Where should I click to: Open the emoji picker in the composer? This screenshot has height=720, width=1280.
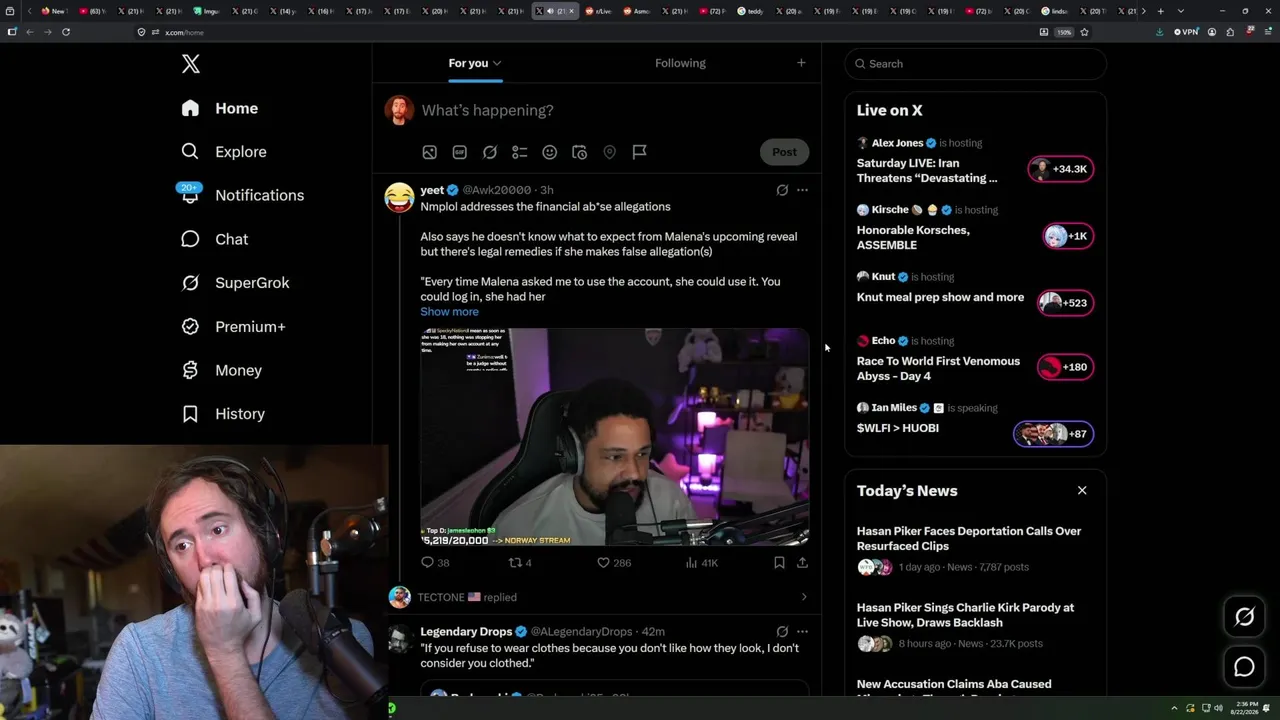pyautogui.click(x=549, y=152)
